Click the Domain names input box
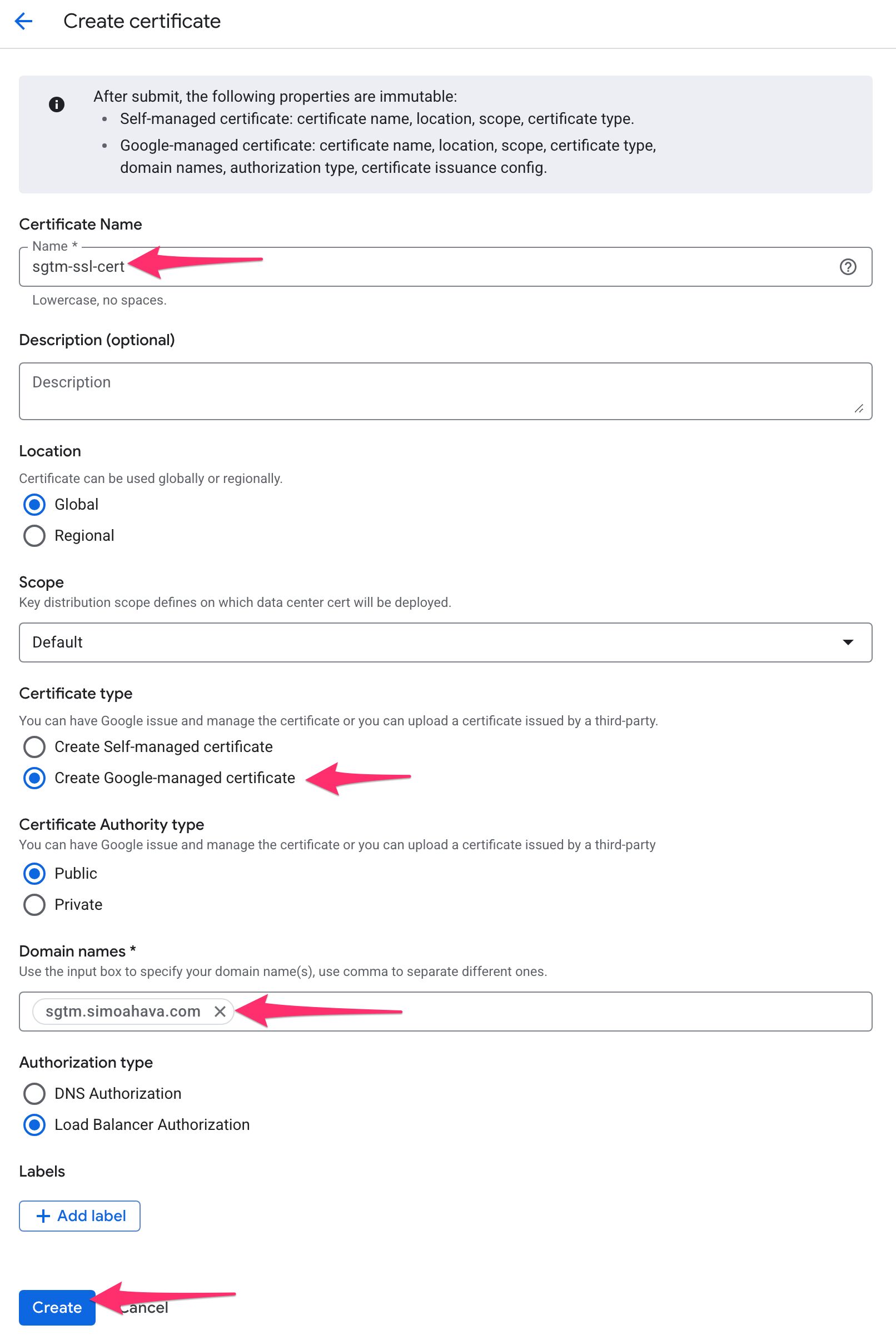 click(x=549, y=1012)
